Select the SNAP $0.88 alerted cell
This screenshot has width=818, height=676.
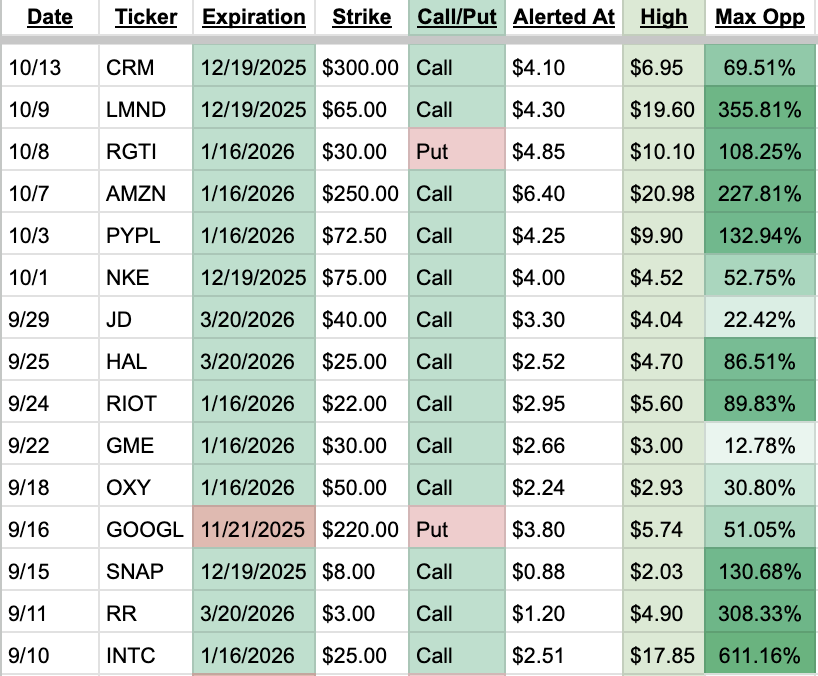[564, 572]
